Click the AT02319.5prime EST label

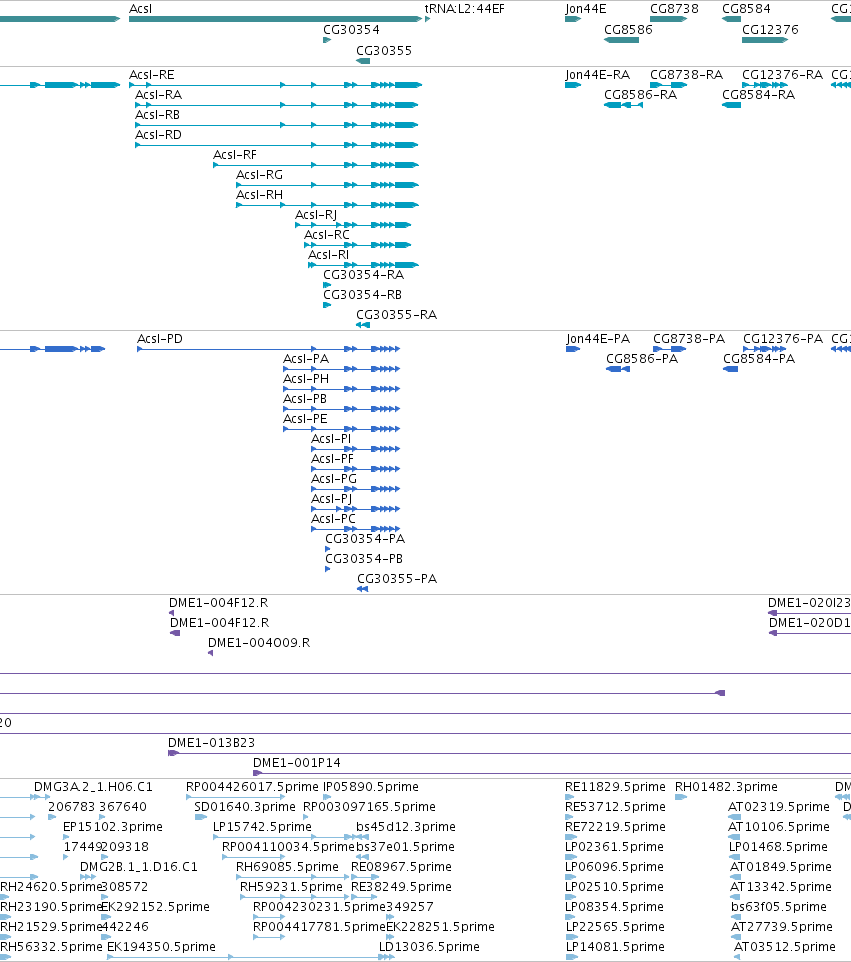pyautogui.click(x=779, y=807)
